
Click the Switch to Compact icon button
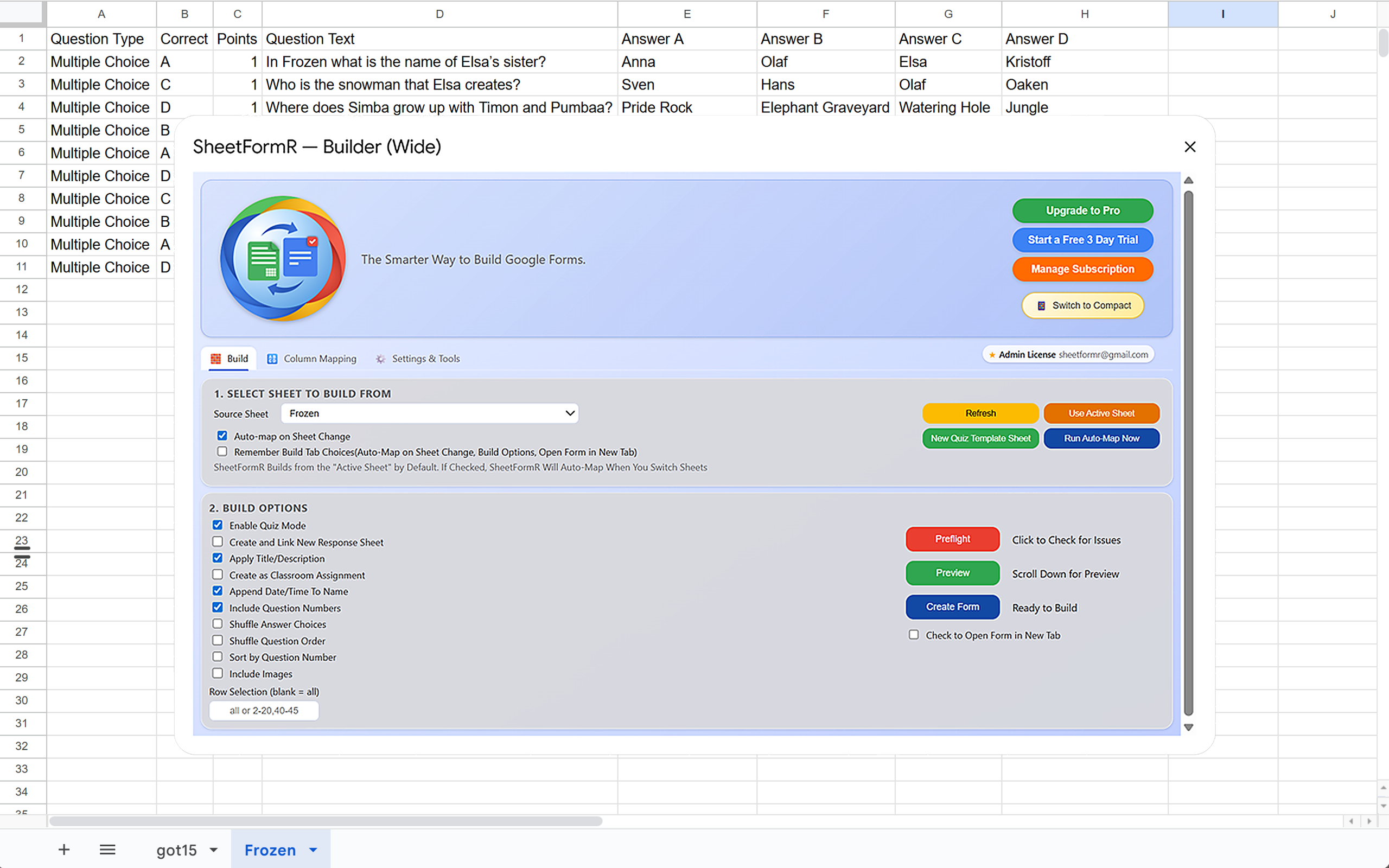coord(1041,305)
